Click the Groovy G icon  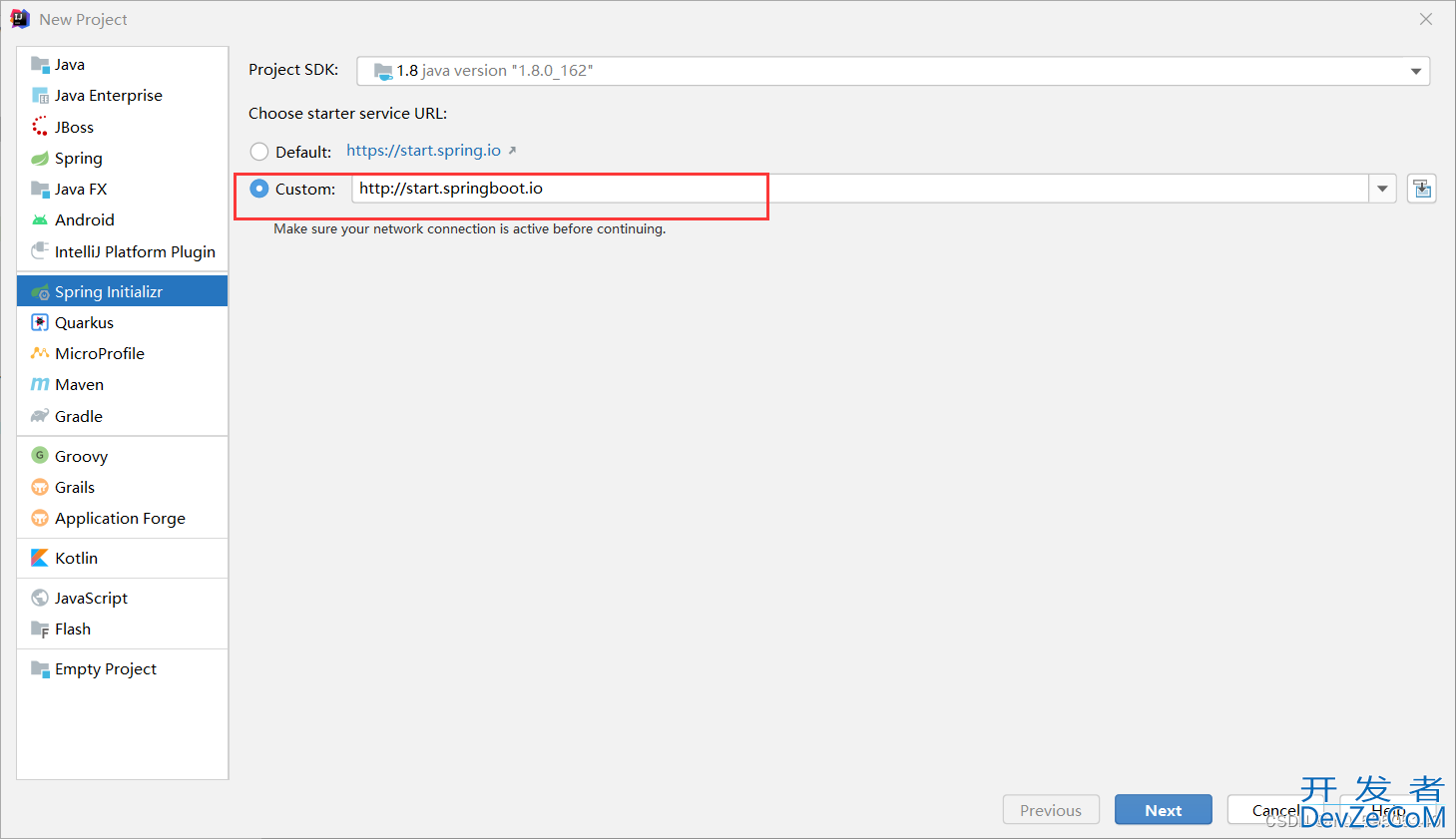pyautogui.click(x=40, y=455)
